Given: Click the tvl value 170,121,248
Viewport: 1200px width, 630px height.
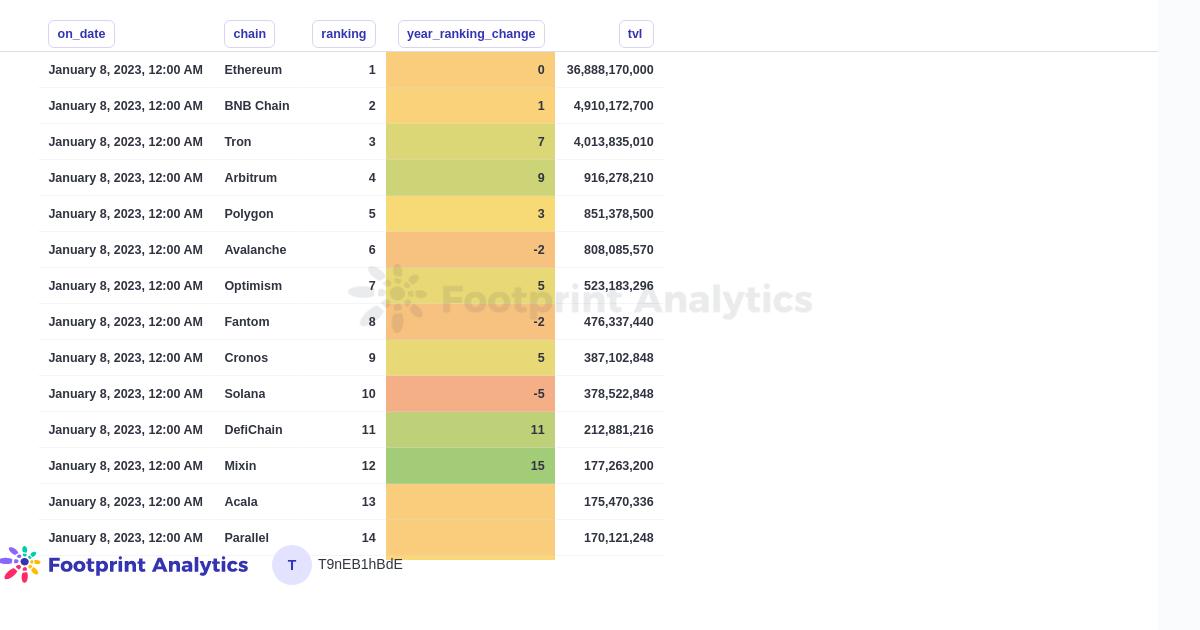Looking at the screenshot, I should 619,538.
